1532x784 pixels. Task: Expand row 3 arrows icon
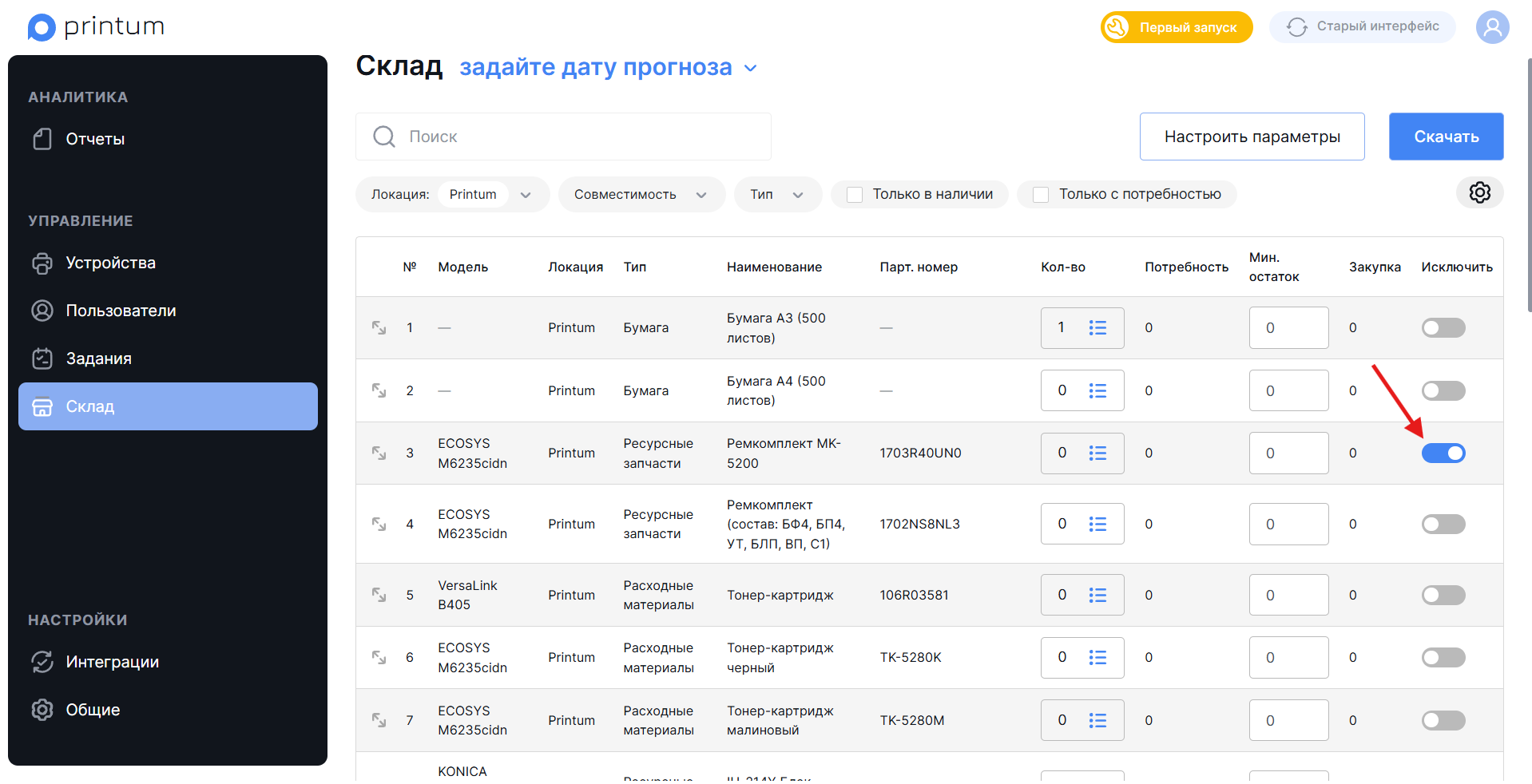[x=379, y=453]
